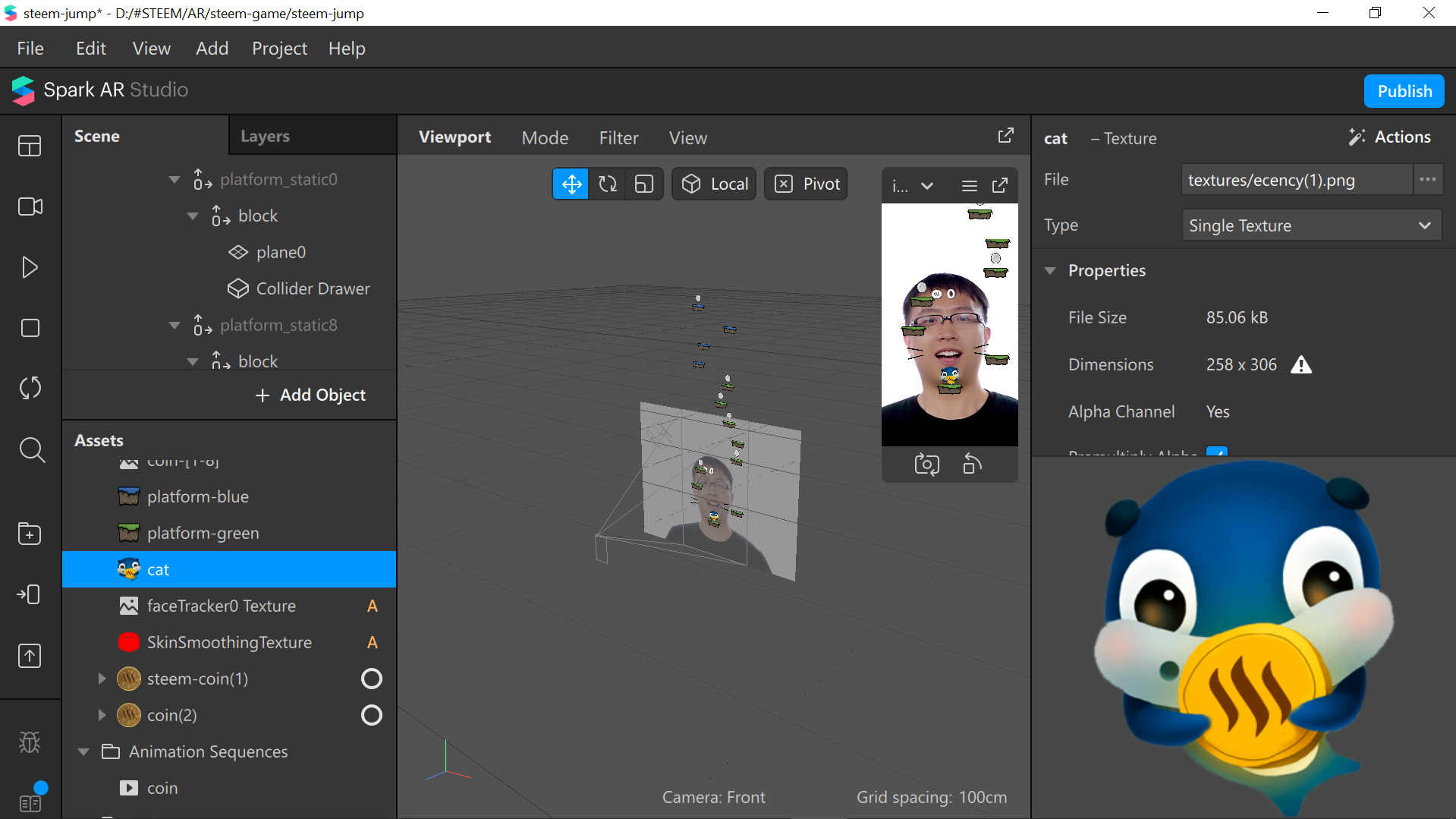Open the Help menu

click(x=347, y=49)
